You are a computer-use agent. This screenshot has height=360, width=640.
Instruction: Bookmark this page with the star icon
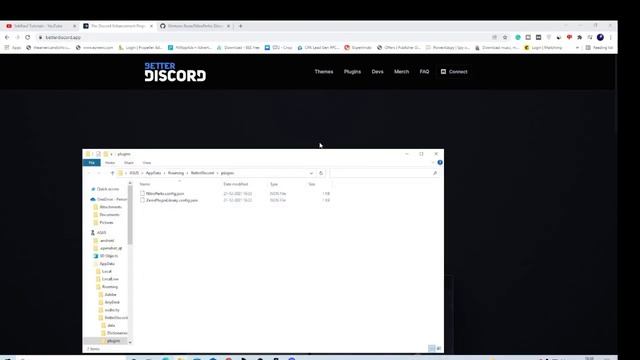(505, 37)
